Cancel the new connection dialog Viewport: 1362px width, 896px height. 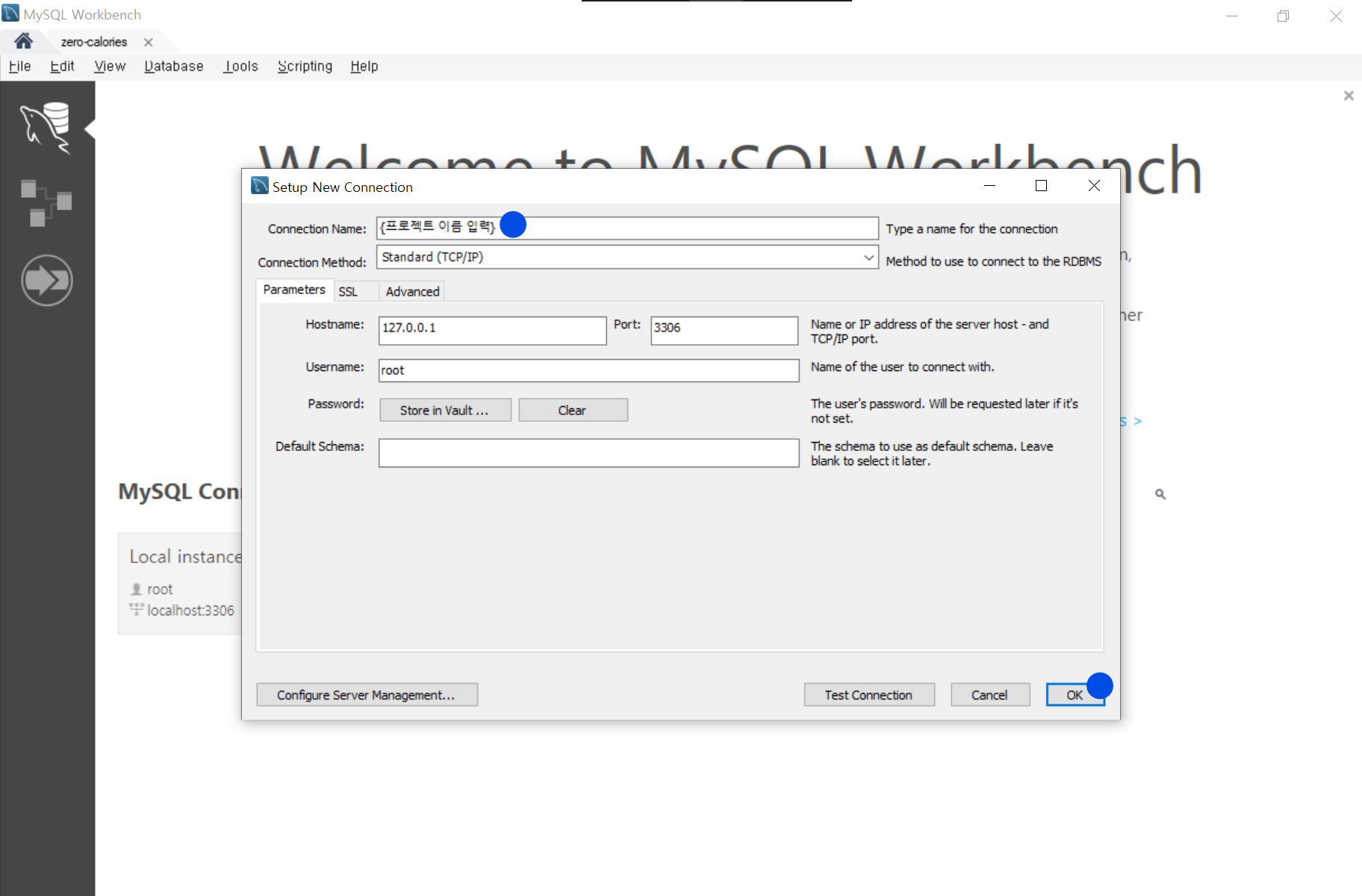(990, 694)
